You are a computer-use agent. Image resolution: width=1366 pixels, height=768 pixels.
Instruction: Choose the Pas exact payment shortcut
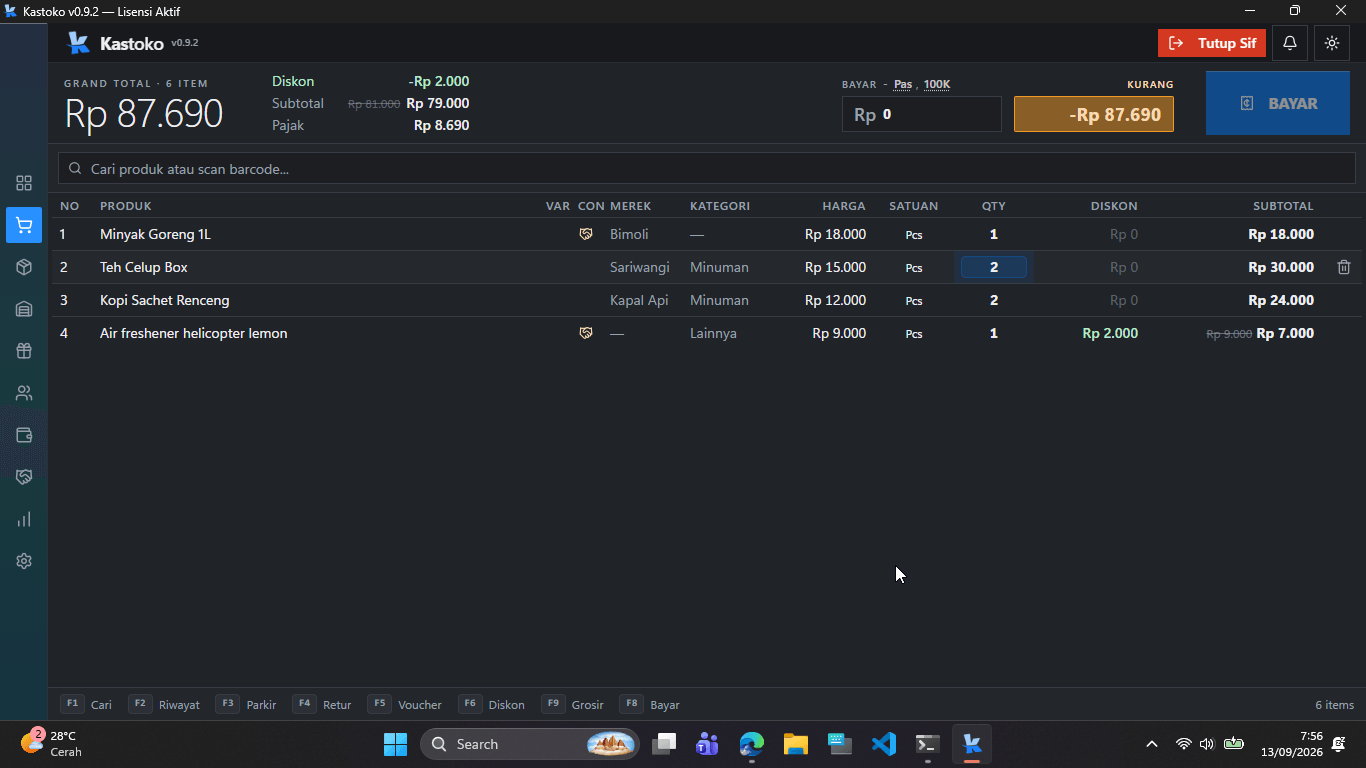[903, 85]
